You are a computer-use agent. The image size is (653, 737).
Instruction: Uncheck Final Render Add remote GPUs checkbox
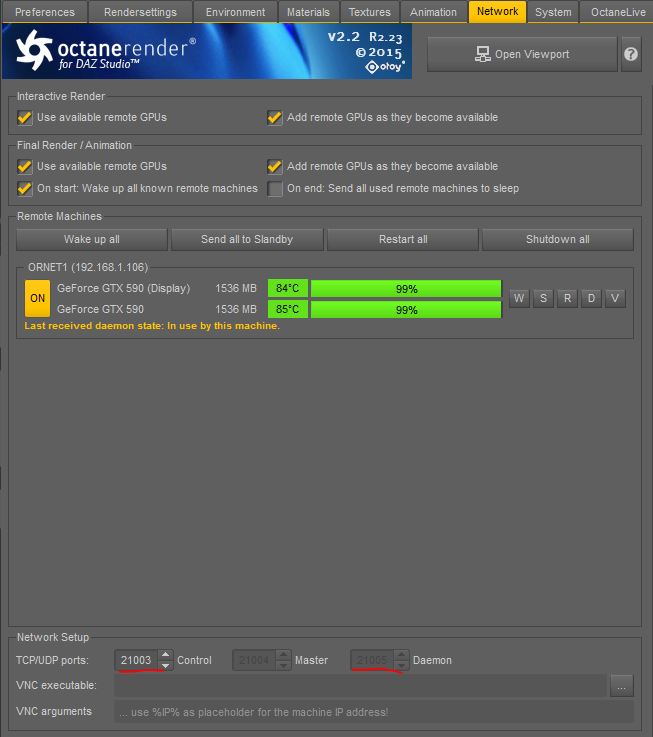(275, 166)
